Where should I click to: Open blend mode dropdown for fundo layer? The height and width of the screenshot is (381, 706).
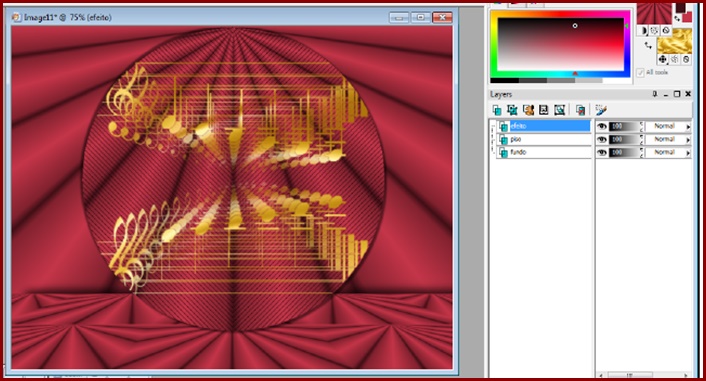click(x=668, y=153)
